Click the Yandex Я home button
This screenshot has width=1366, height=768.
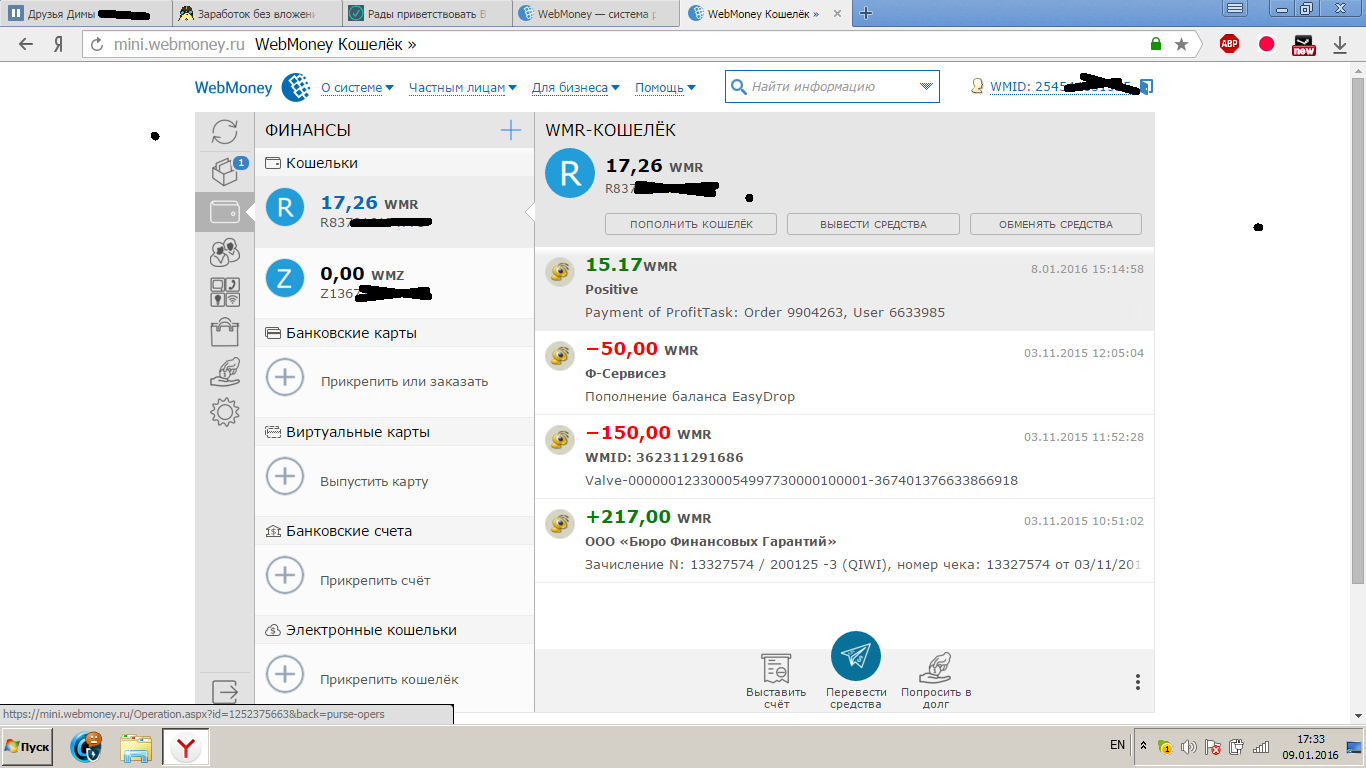point(59,44)
